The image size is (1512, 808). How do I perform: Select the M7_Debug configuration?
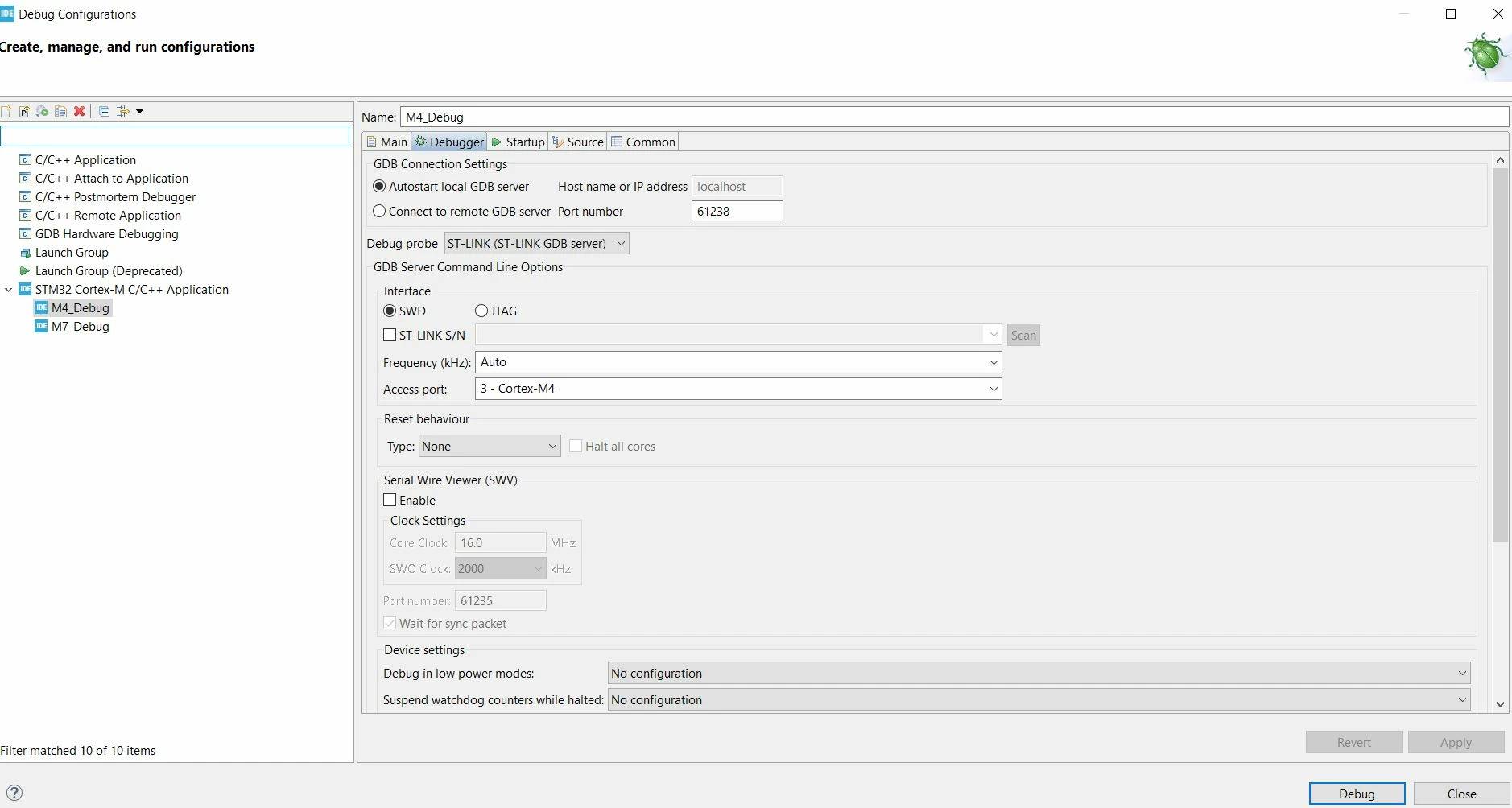[x=80, y=326]
